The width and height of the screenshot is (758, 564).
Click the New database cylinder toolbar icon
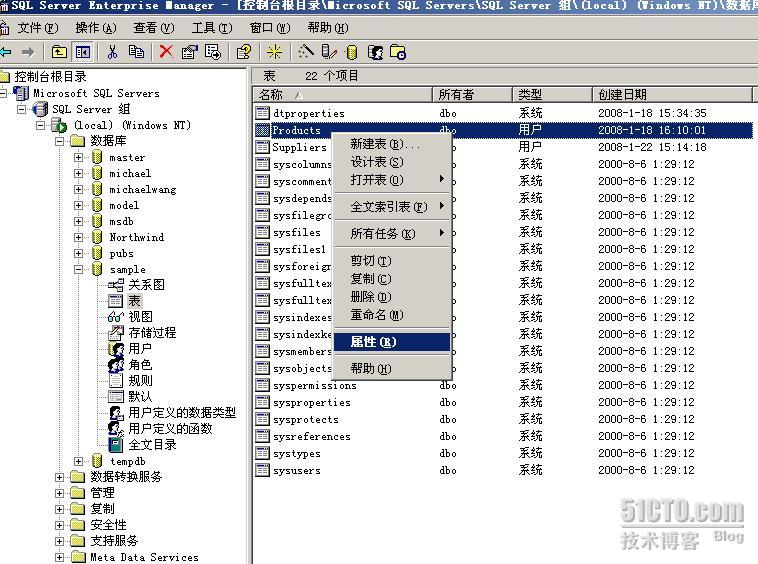[352, 52]
